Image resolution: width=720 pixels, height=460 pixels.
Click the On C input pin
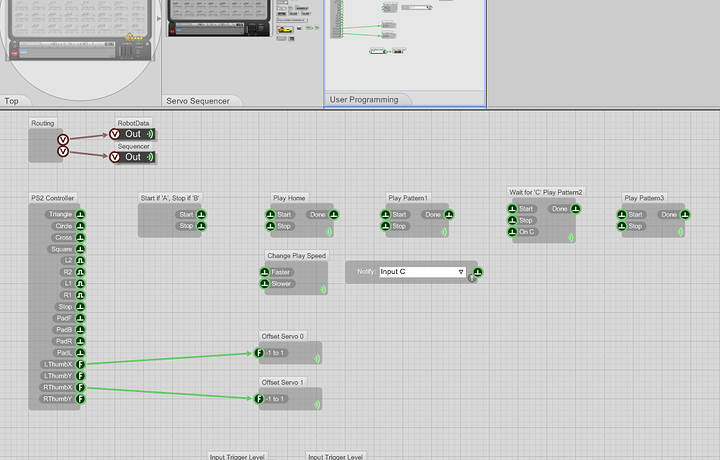point(512,232)
